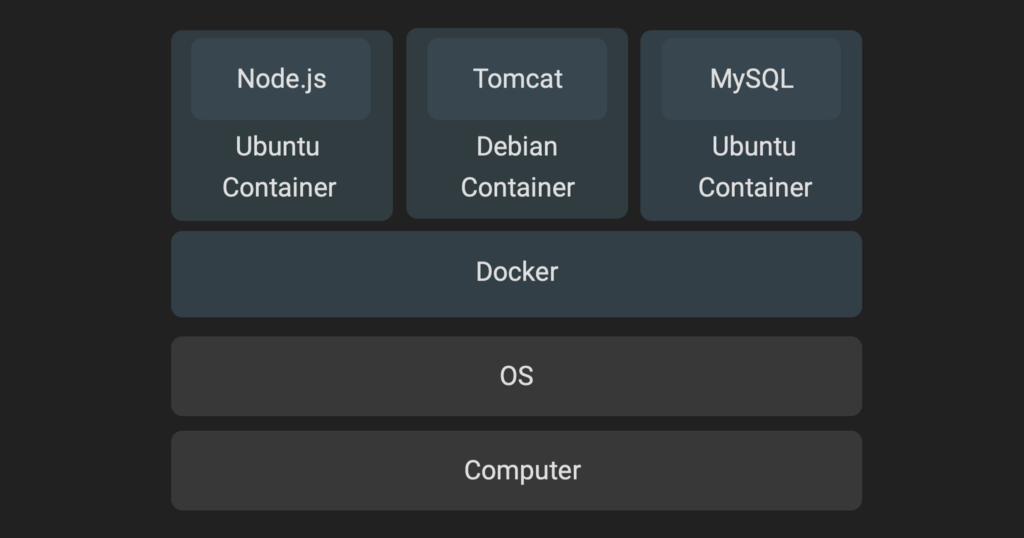This screenshot has width=1024, height=538.
Task: Select Container text under Node.js's Ubuntu
Action: click(279, 187)
